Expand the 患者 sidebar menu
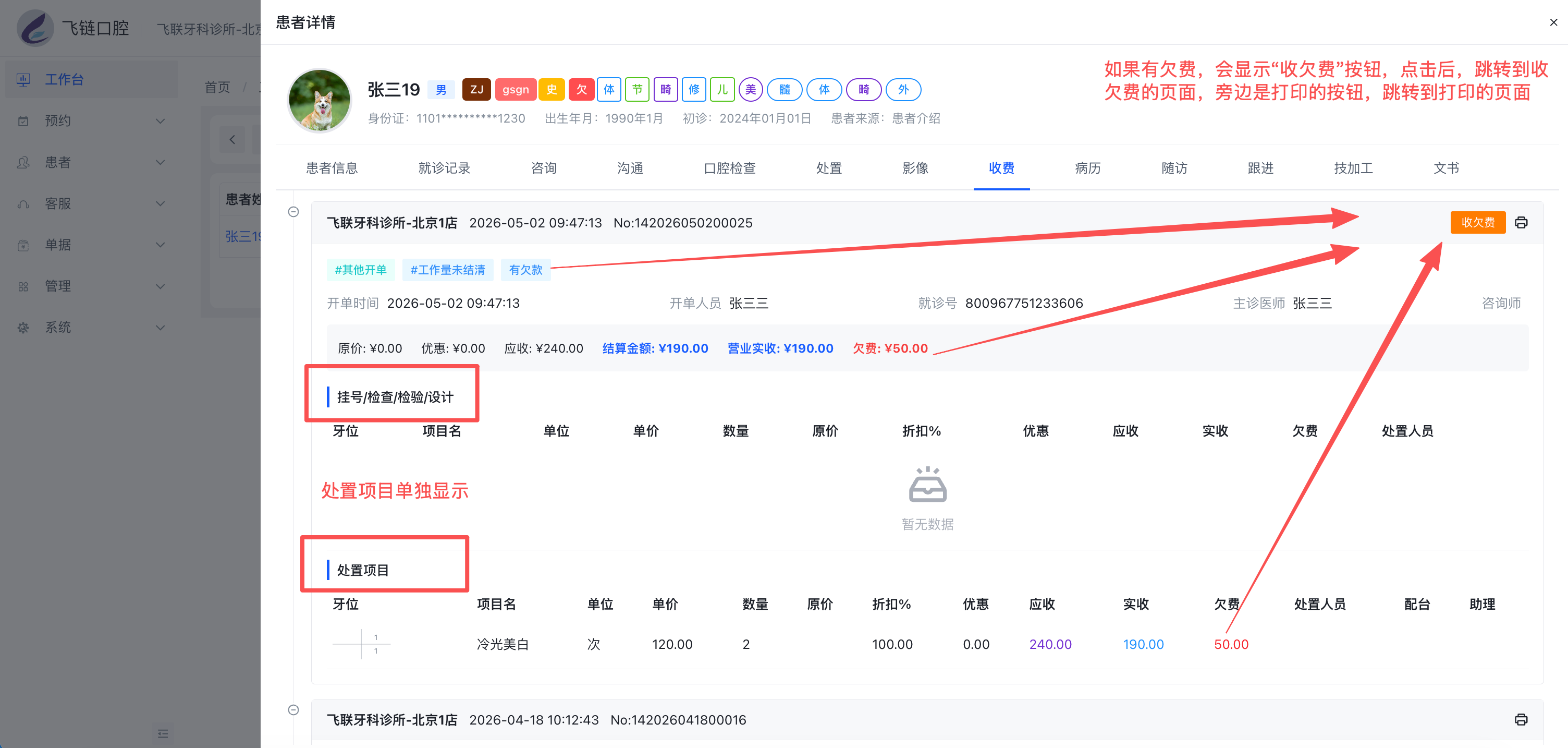Screen dimensions: 1568x748 [x=91, y=162]
